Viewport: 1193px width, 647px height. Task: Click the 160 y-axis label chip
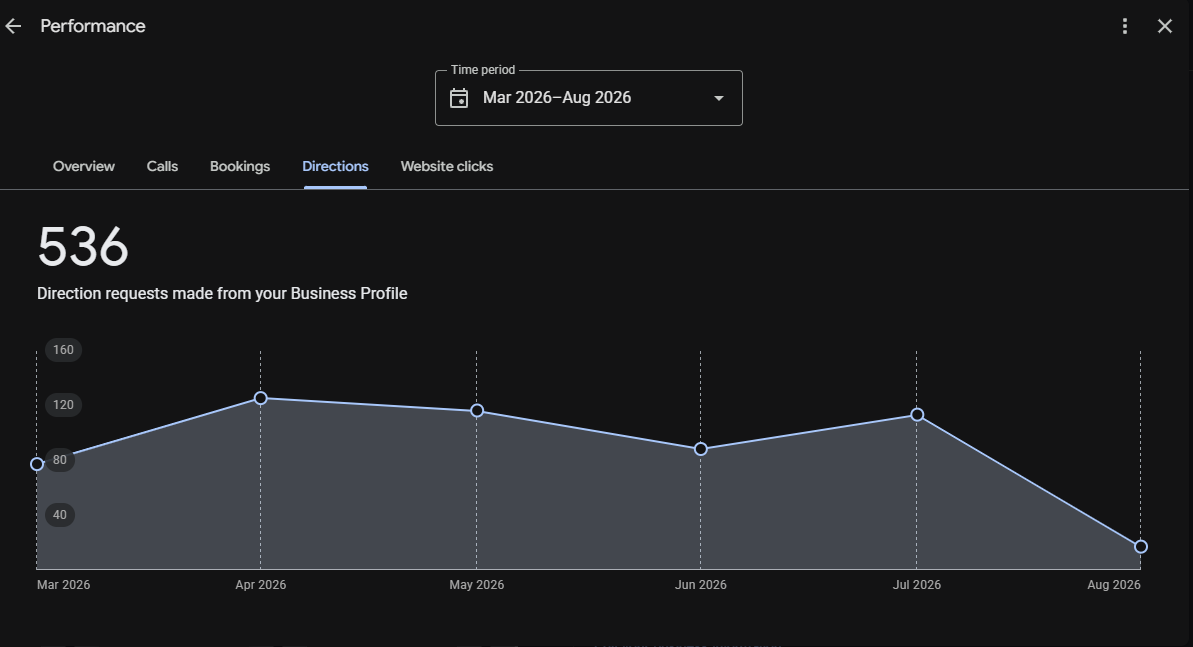pyautogui.click(x=63, y=350)
